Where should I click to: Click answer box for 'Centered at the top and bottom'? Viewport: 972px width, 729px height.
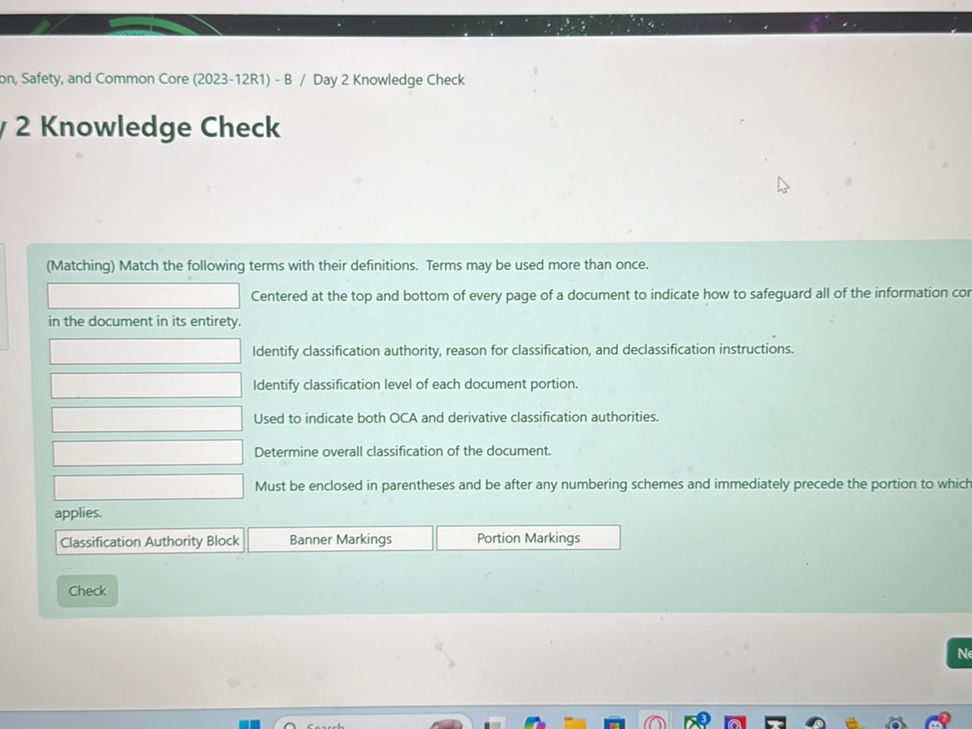tap(144, 296)
